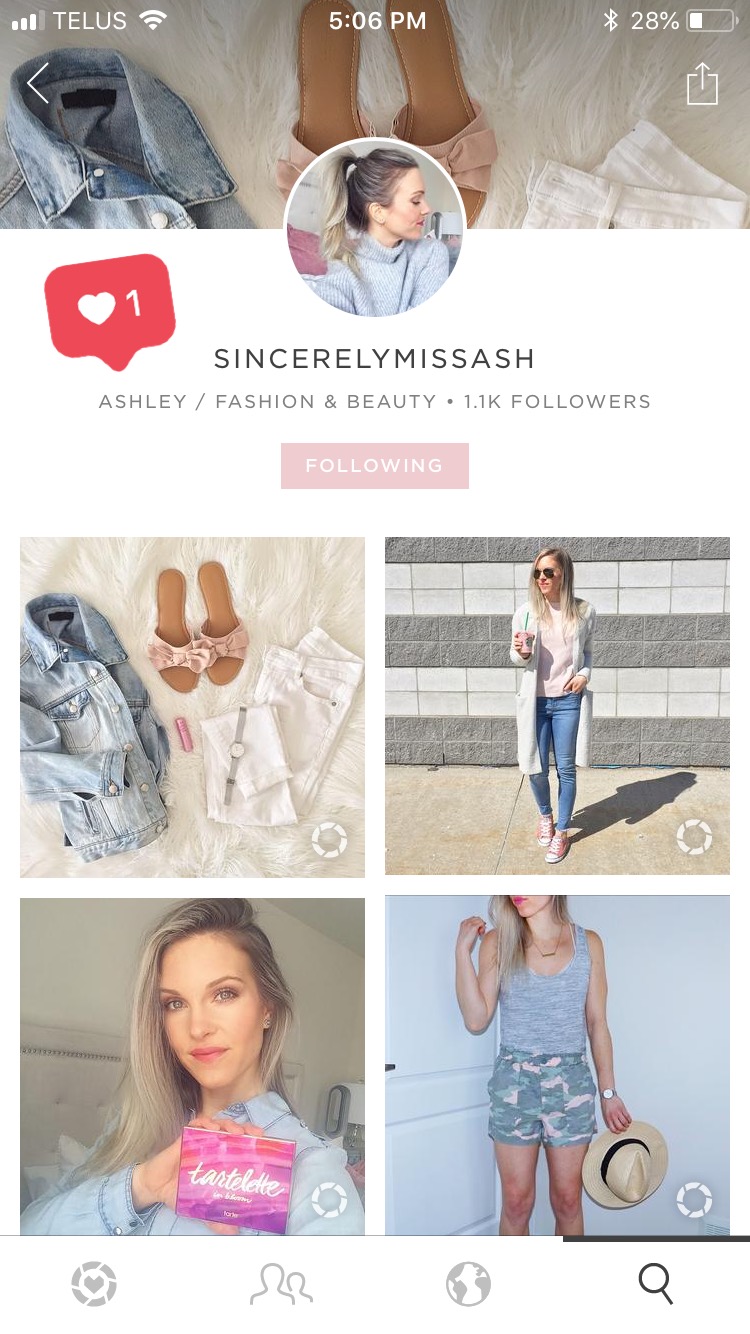
Task: Tap shop icon on camo shorts post
Action: 694,1199
